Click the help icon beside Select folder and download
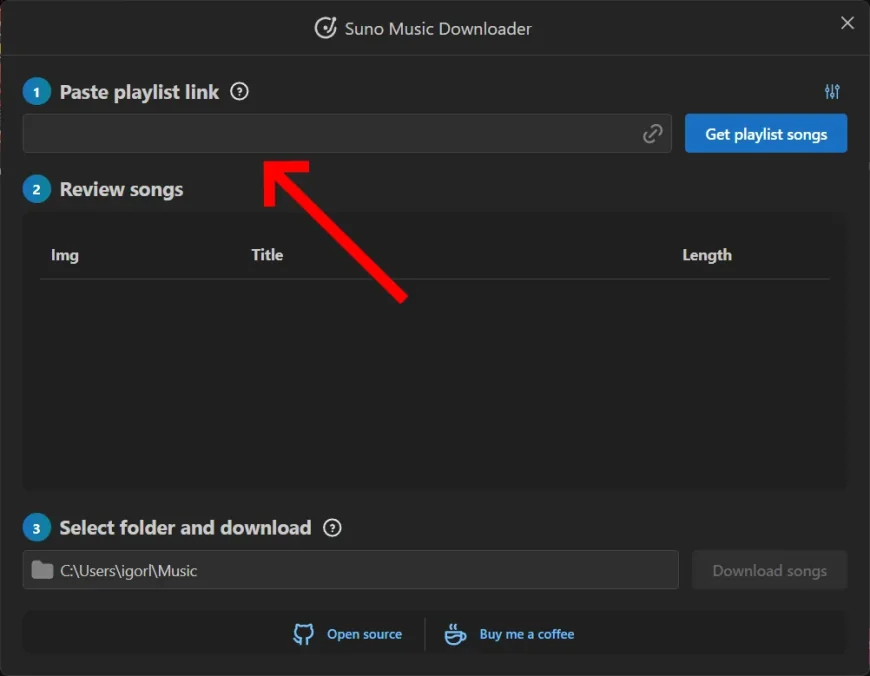 (x=332, y=528)
